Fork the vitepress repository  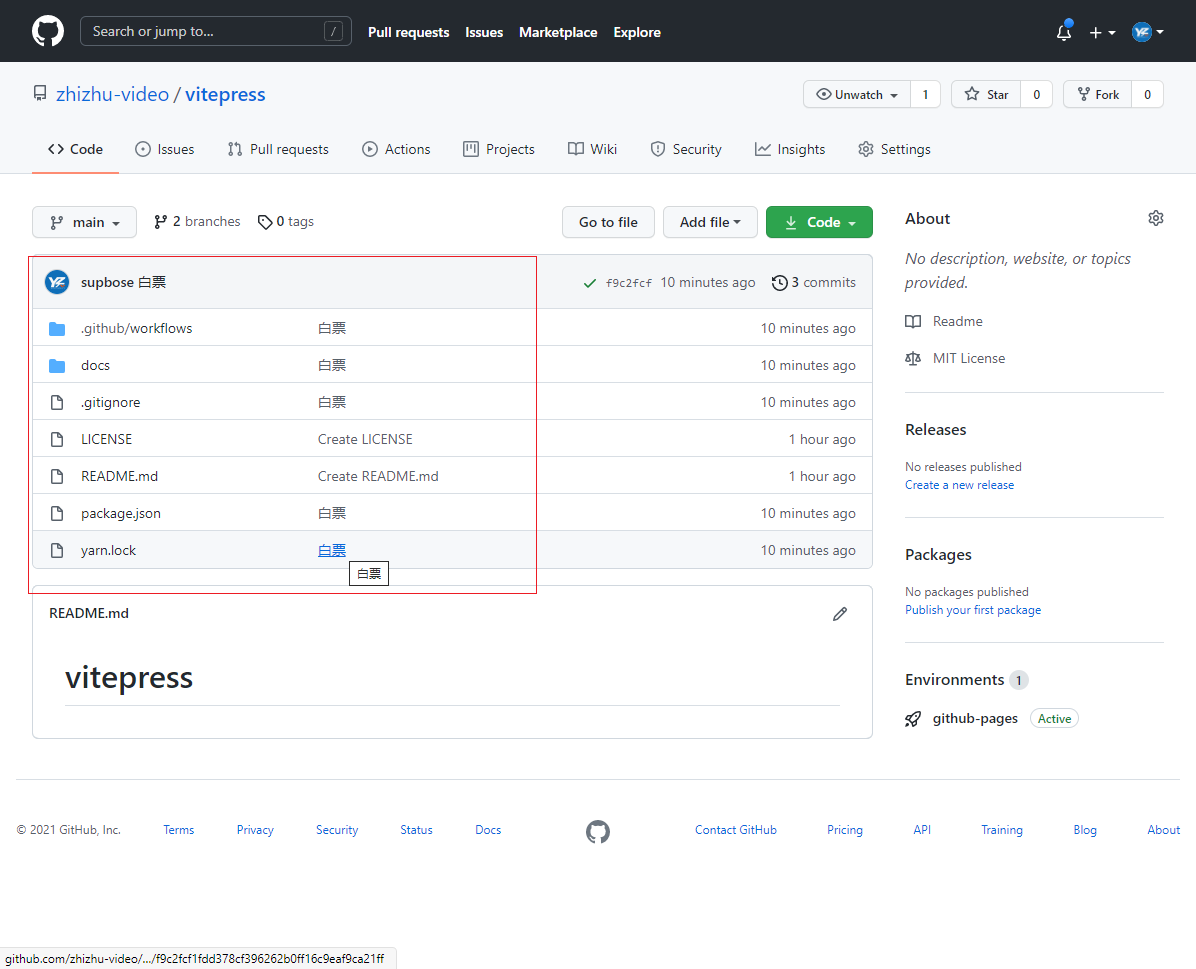(1098, 95)
